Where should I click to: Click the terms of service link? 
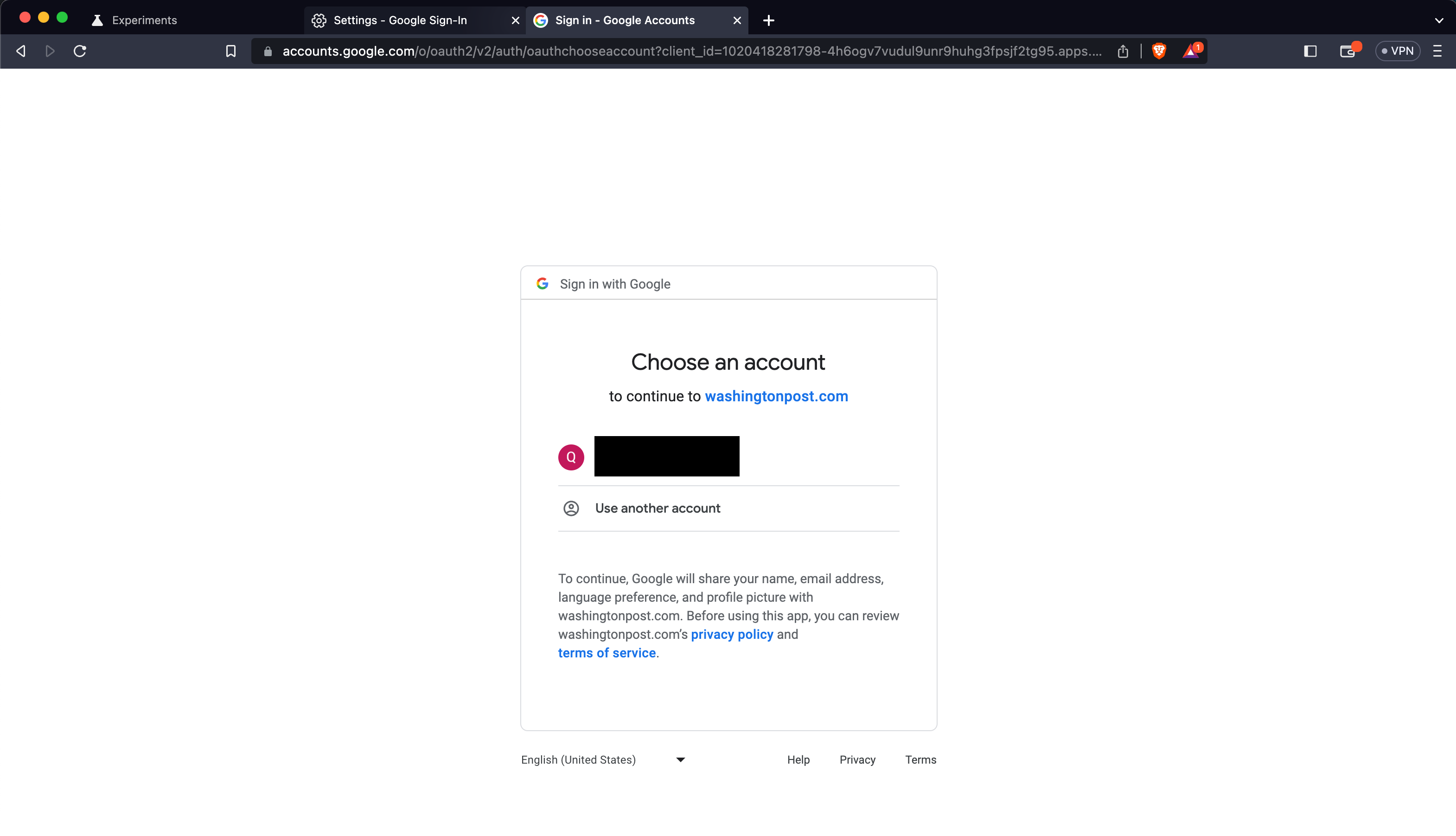(607, 653)
